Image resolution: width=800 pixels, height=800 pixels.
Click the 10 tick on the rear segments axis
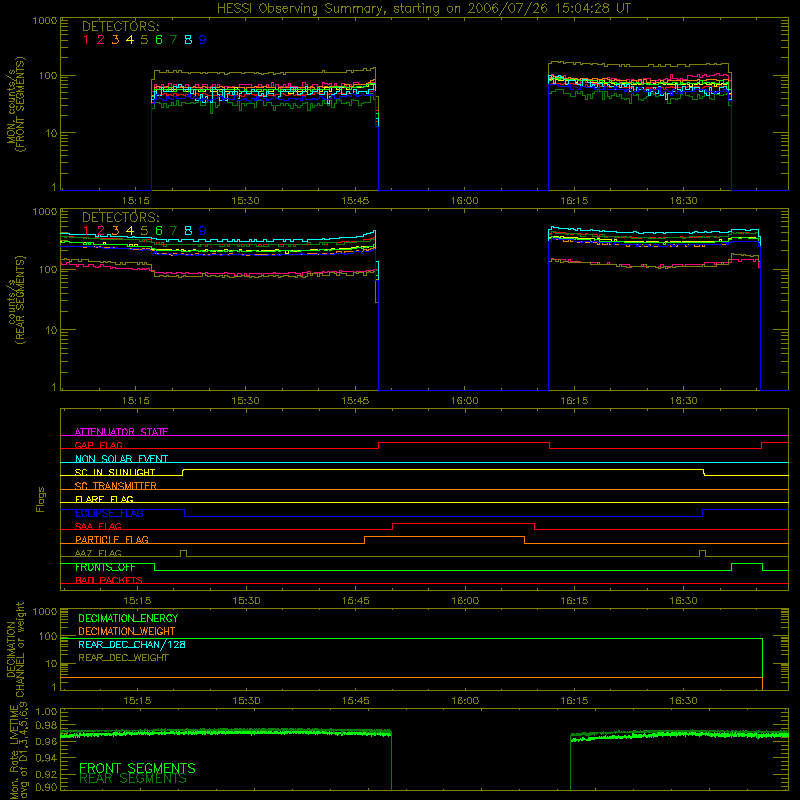click(51, 330)
